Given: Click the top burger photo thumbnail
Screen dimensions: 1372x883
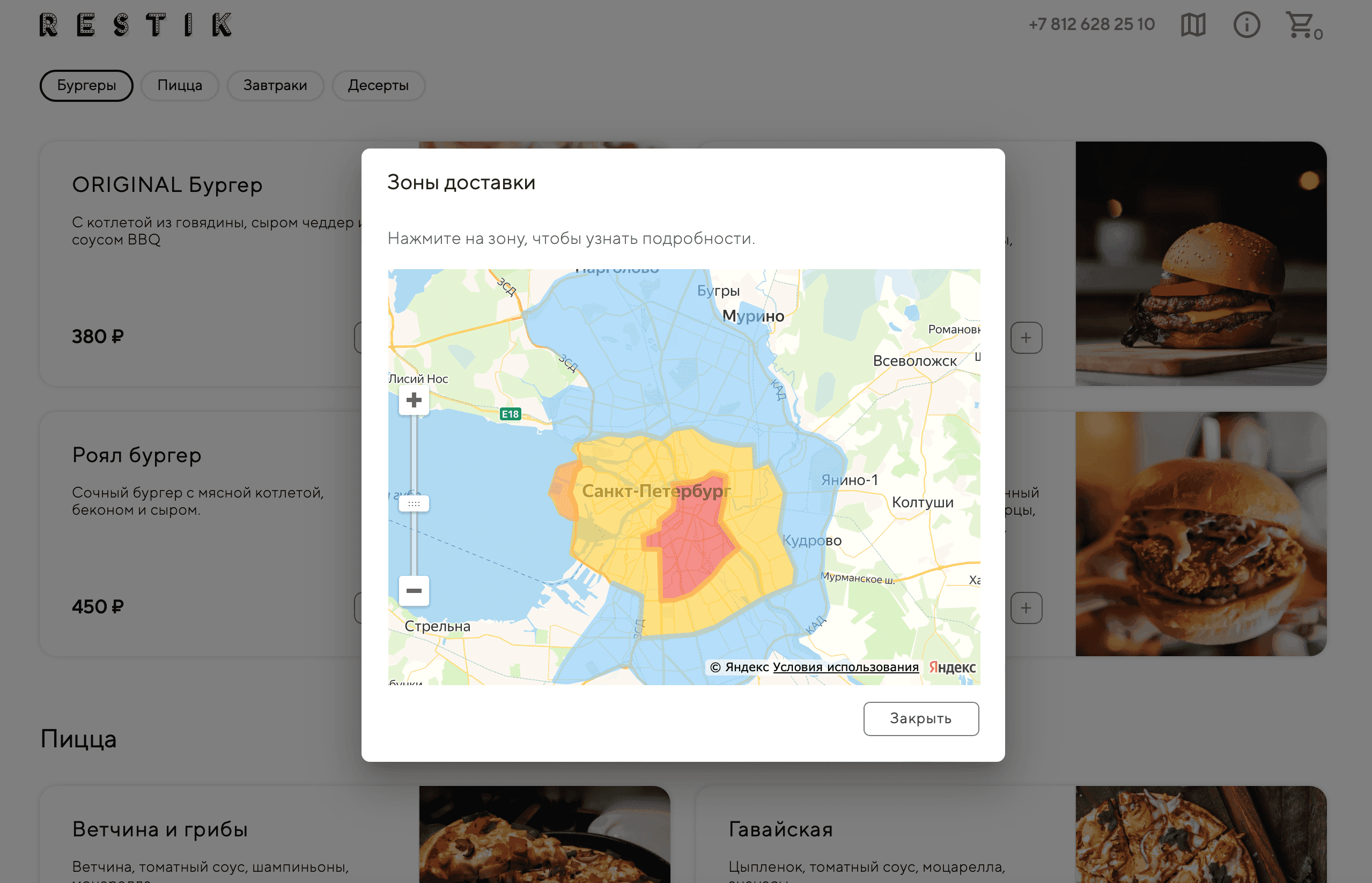Looking at the screenshot, I should coord(1200,264).
